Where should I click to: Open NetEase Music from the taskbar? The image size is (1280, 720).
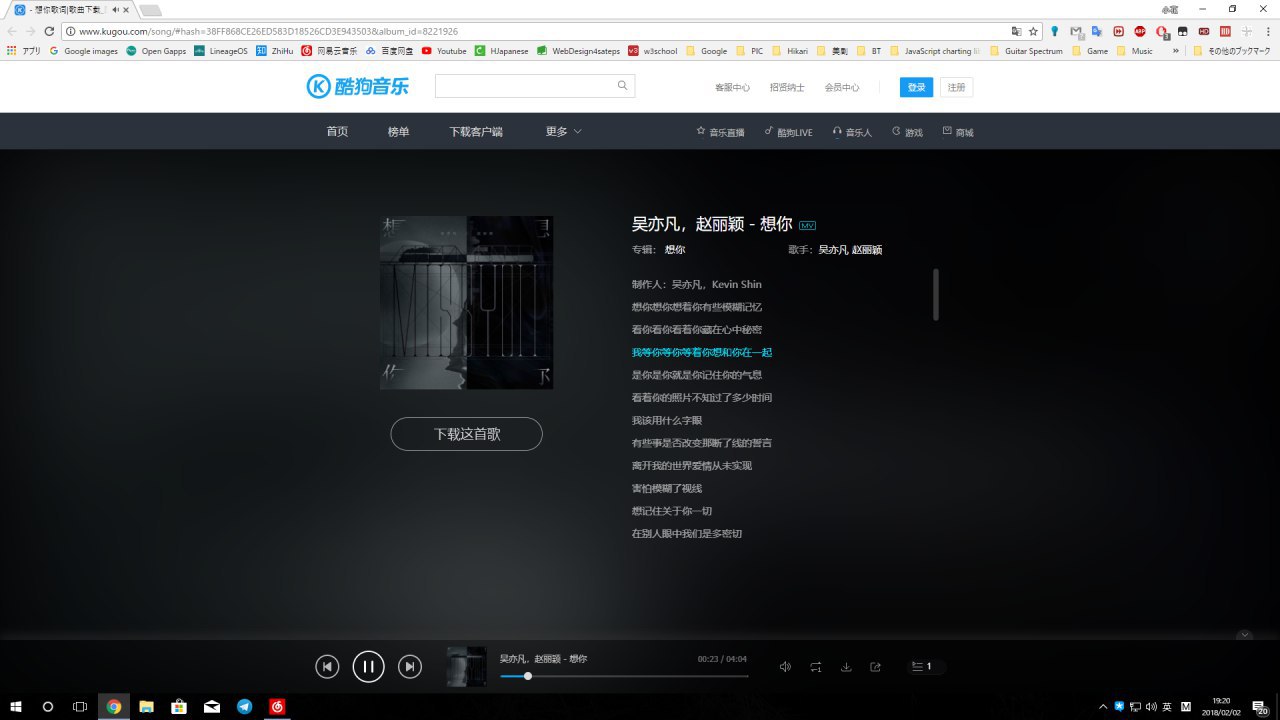pyautogui.click(x=277, y=706)
